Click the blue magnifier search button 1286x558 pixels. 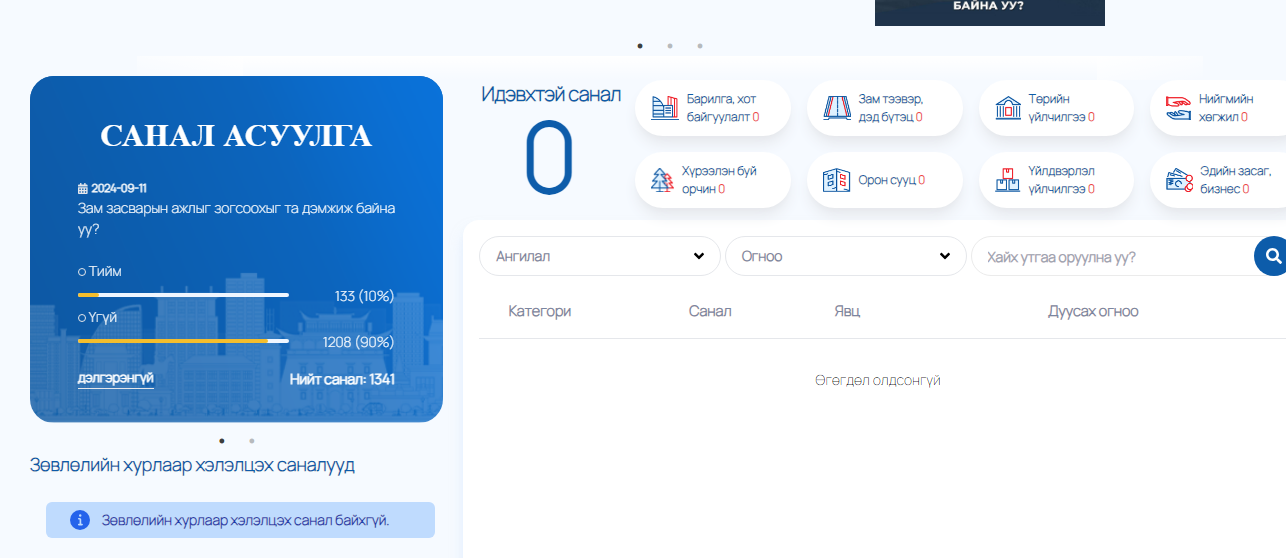(1271, 256)
